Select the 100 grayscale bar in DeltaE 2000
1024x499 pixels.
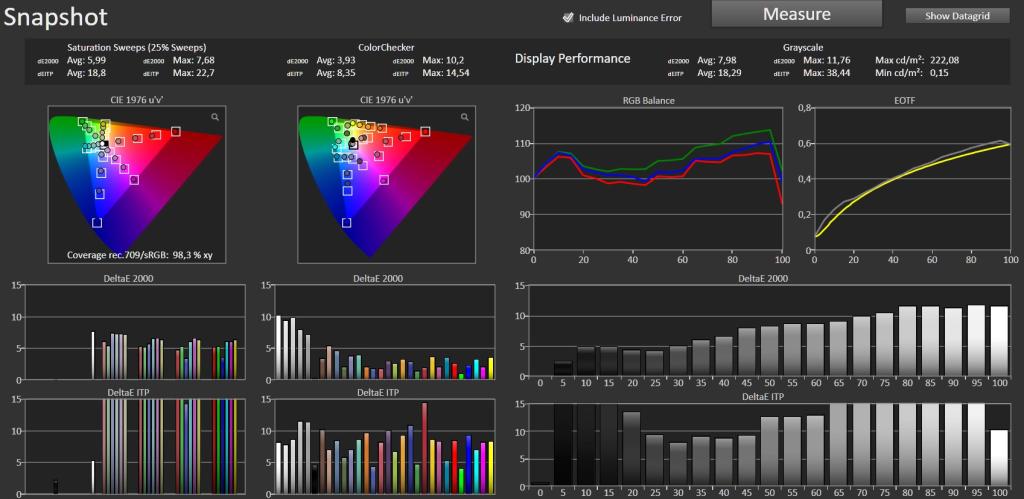coord(999,342)
